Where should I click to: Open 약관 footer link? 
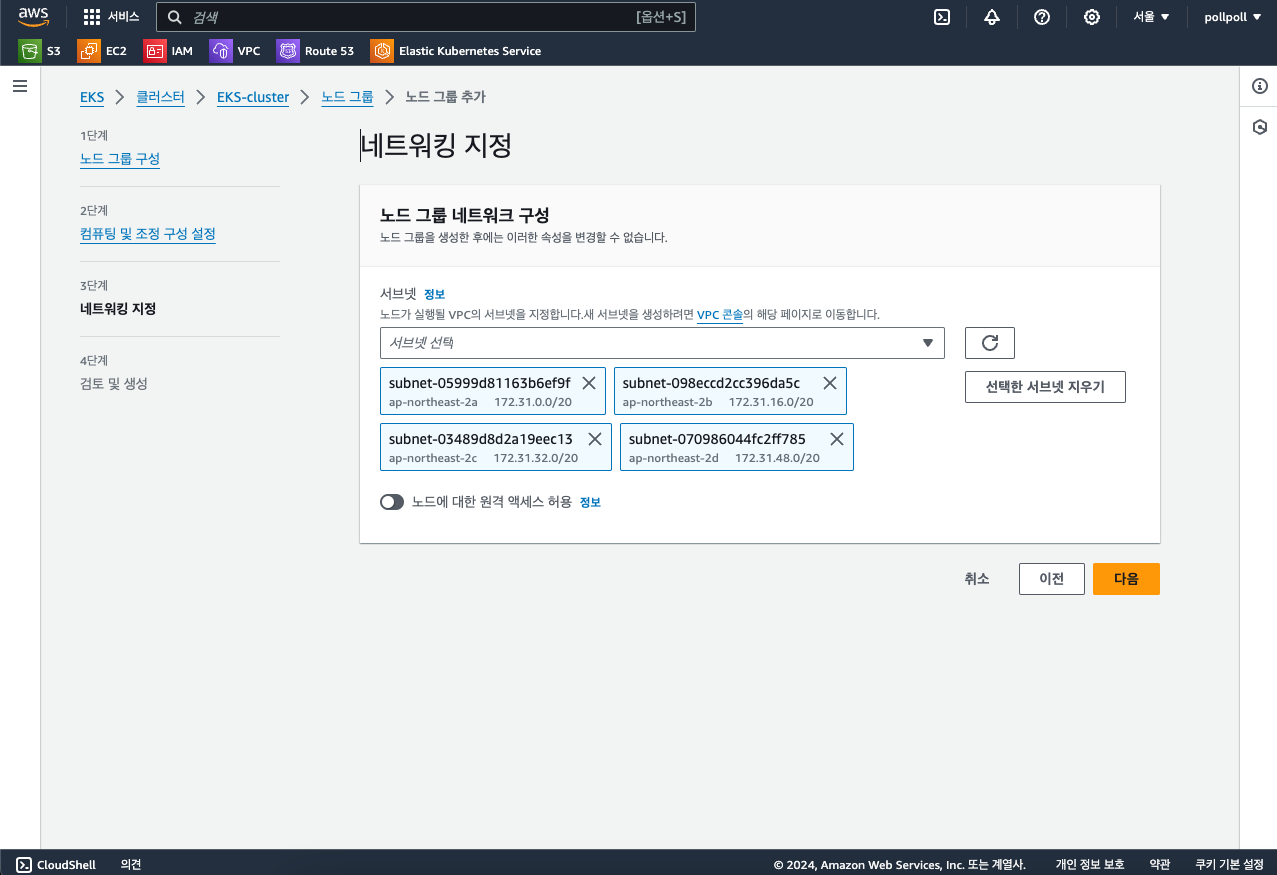pos(1160,865)
